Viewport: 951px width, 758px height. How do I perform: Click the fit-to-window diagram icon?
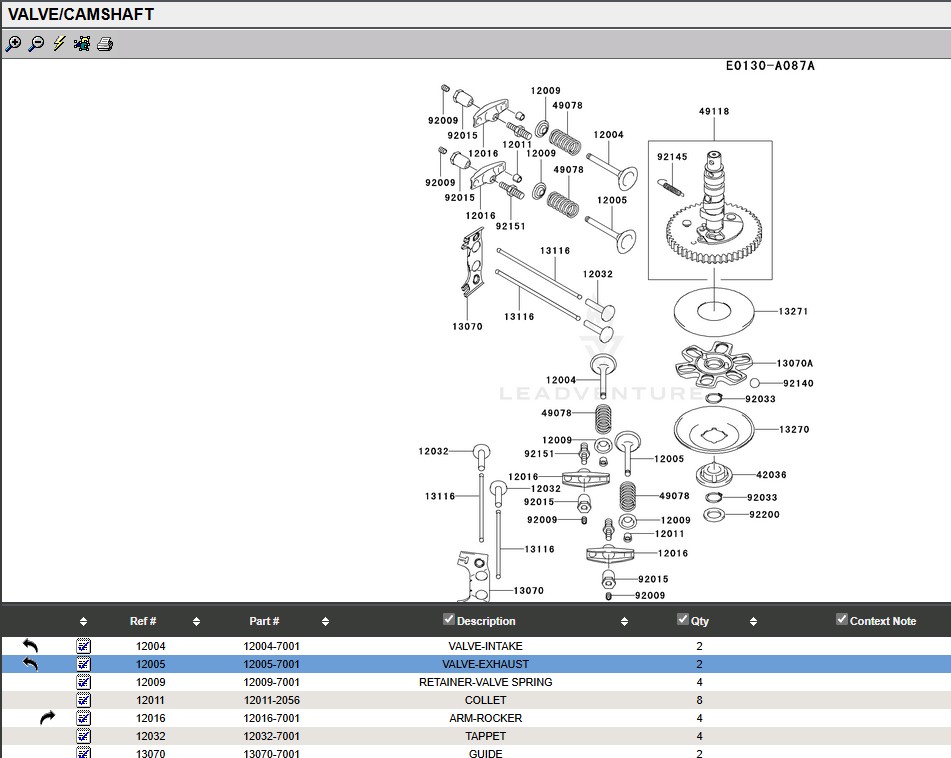tap(82, 44)
